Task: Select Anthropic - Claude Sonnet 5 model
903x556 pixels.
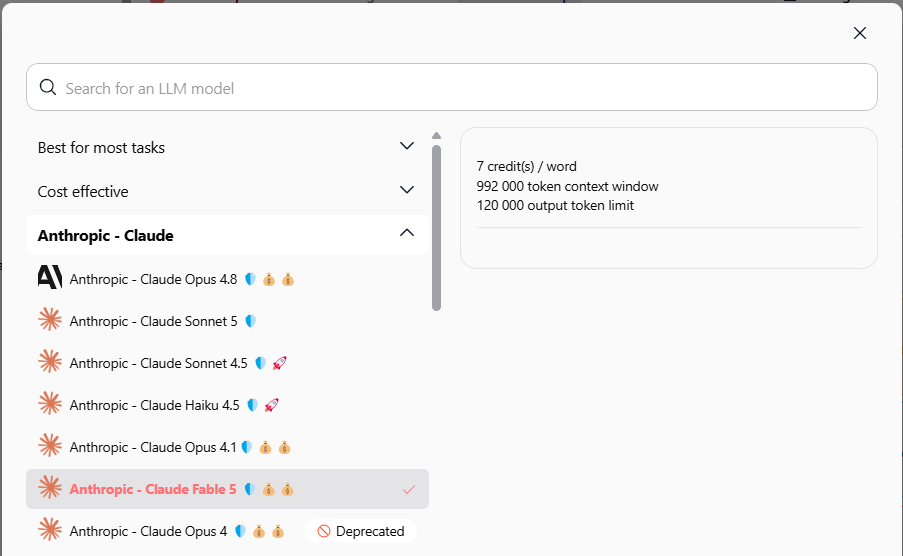Action: tap(227, 322)
